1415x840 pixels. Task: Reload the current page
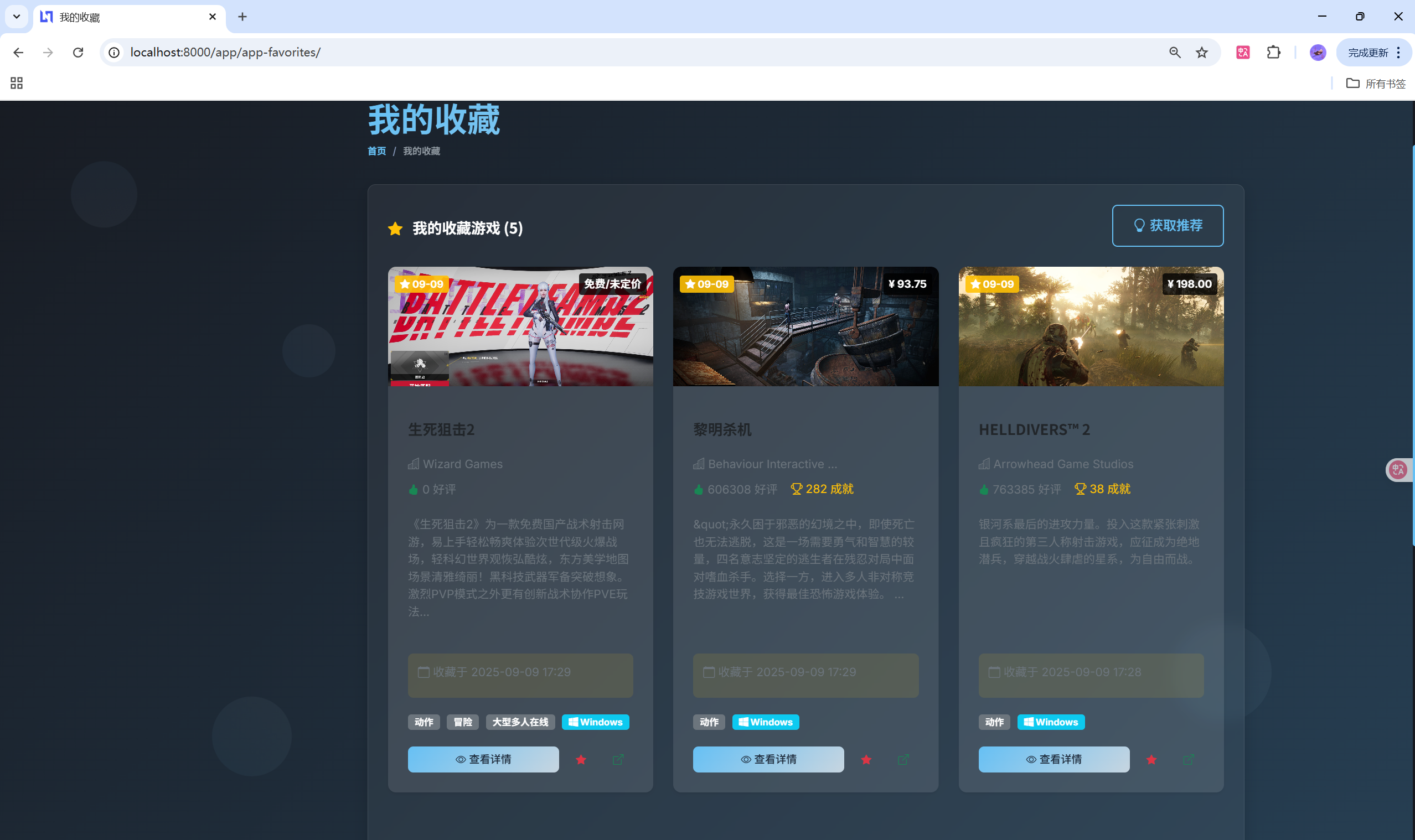pyautogui.click(x=78, y=53)
